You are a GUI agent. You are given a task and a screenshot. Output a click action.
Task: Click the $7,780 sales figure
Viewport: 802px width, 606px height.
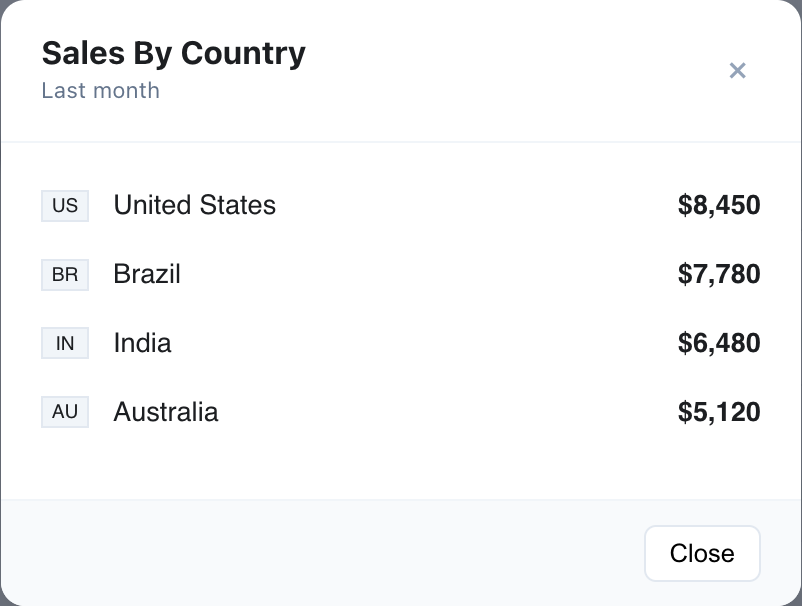point(719,275)
